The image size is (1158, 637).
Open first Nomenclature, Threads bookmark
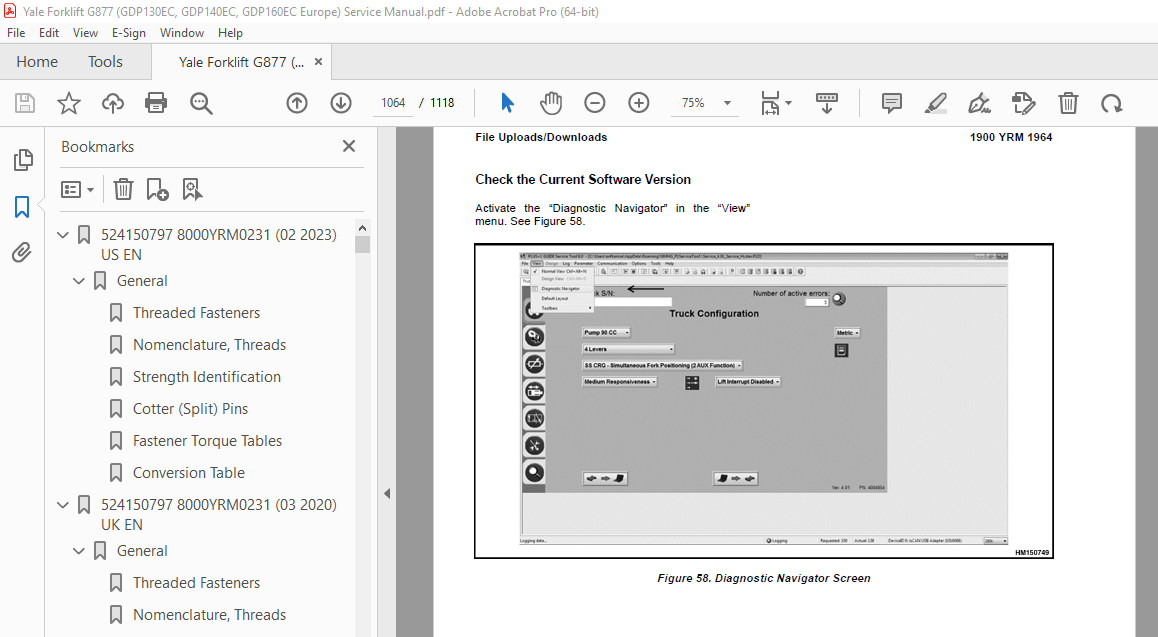(209, 345)
